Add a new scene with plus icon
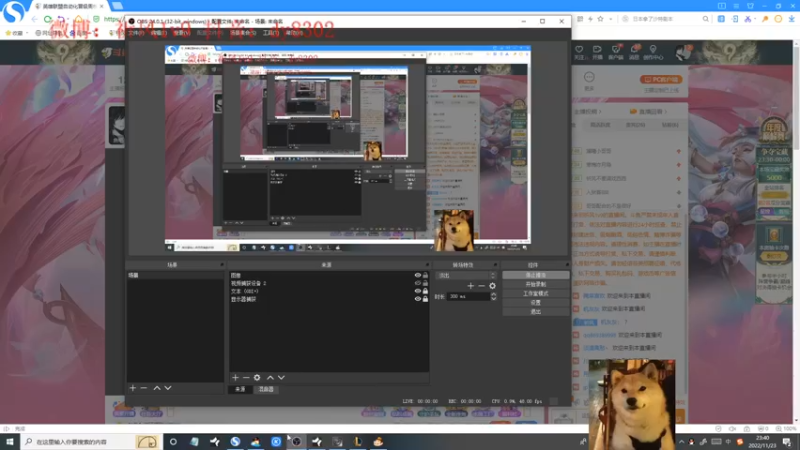800x450 pixels. coord(133,388)
